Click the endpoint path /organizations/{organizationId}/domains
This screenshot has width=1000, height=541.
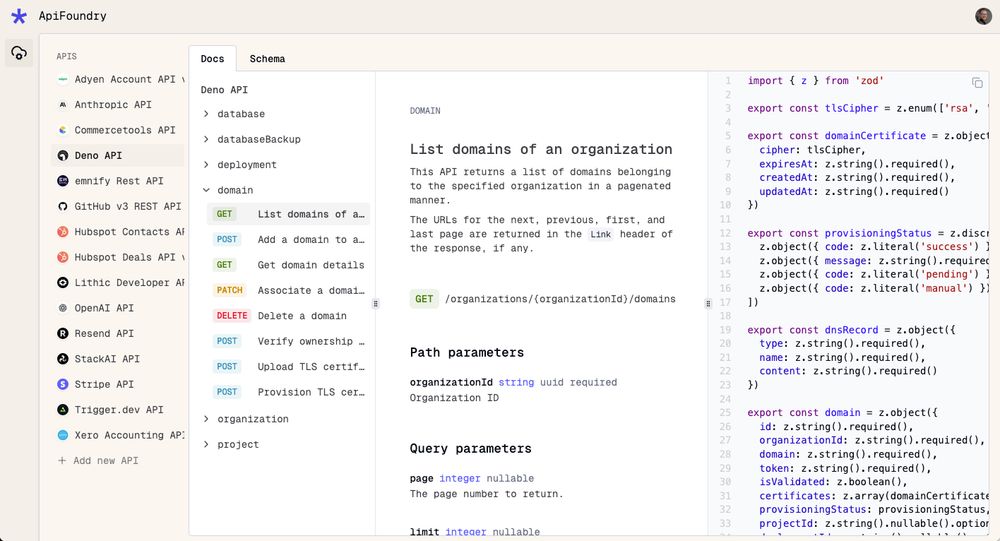561,299
